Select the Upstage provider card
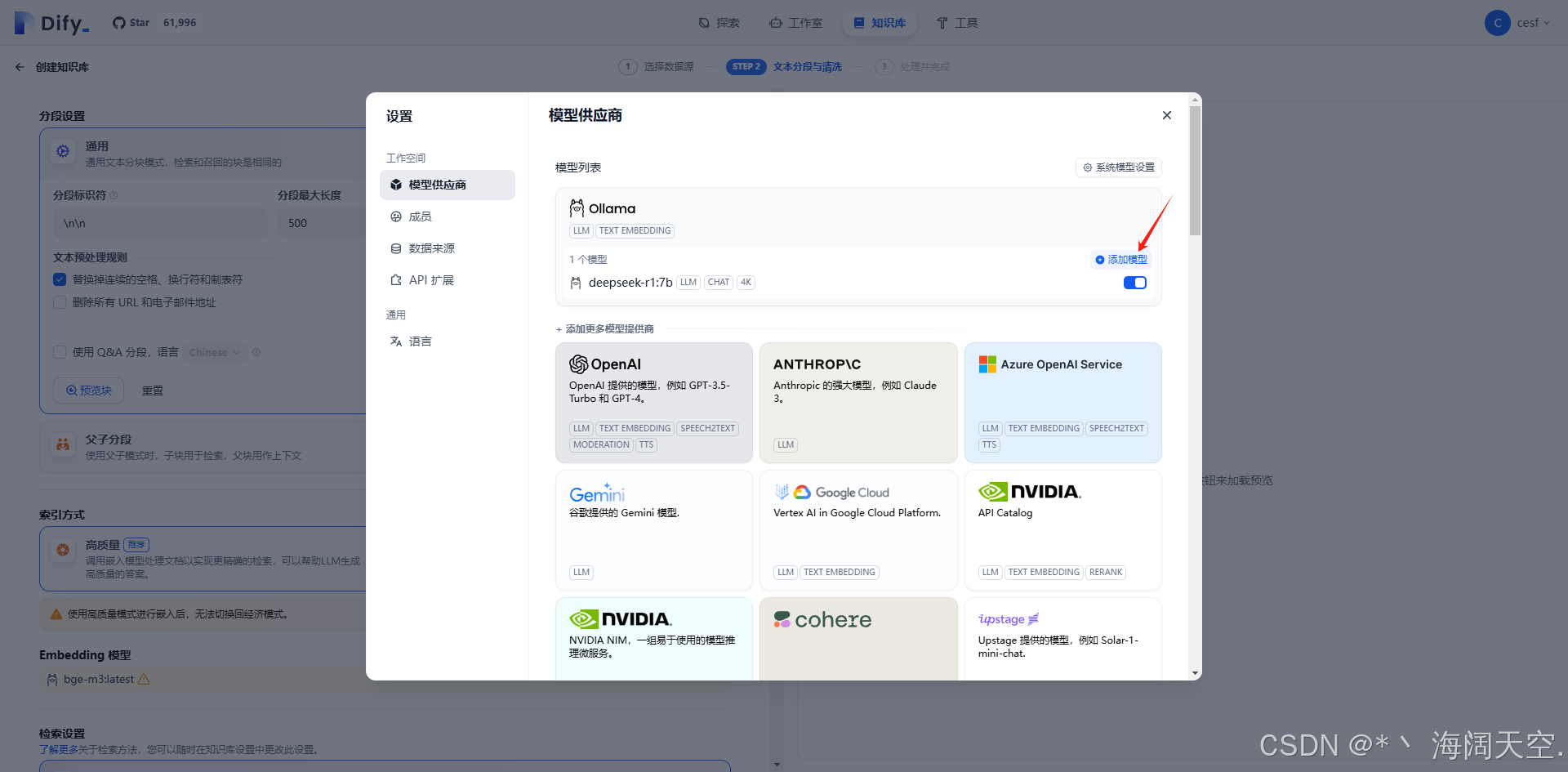 (1063, 639)
